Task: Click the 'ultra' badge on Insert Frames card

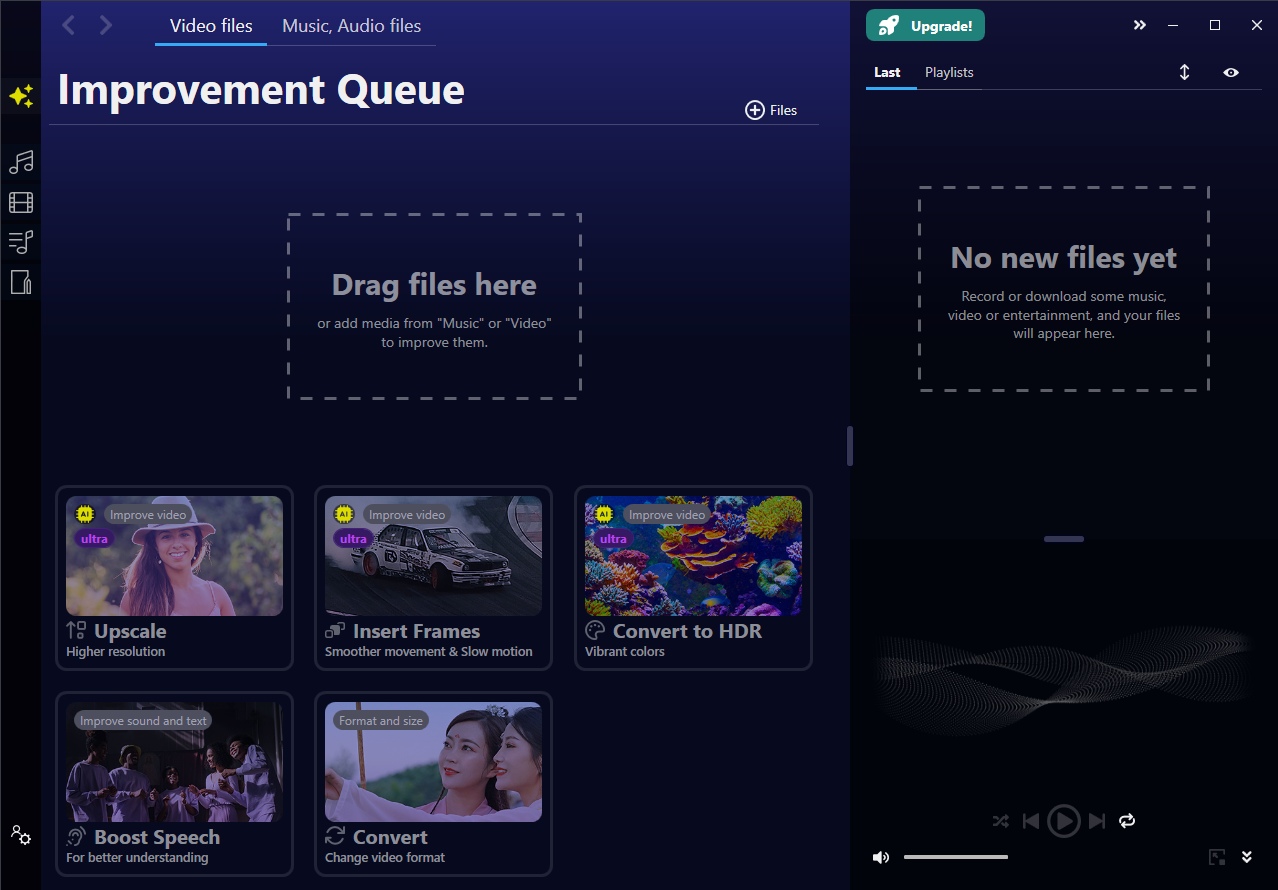Action: point(353,538)
